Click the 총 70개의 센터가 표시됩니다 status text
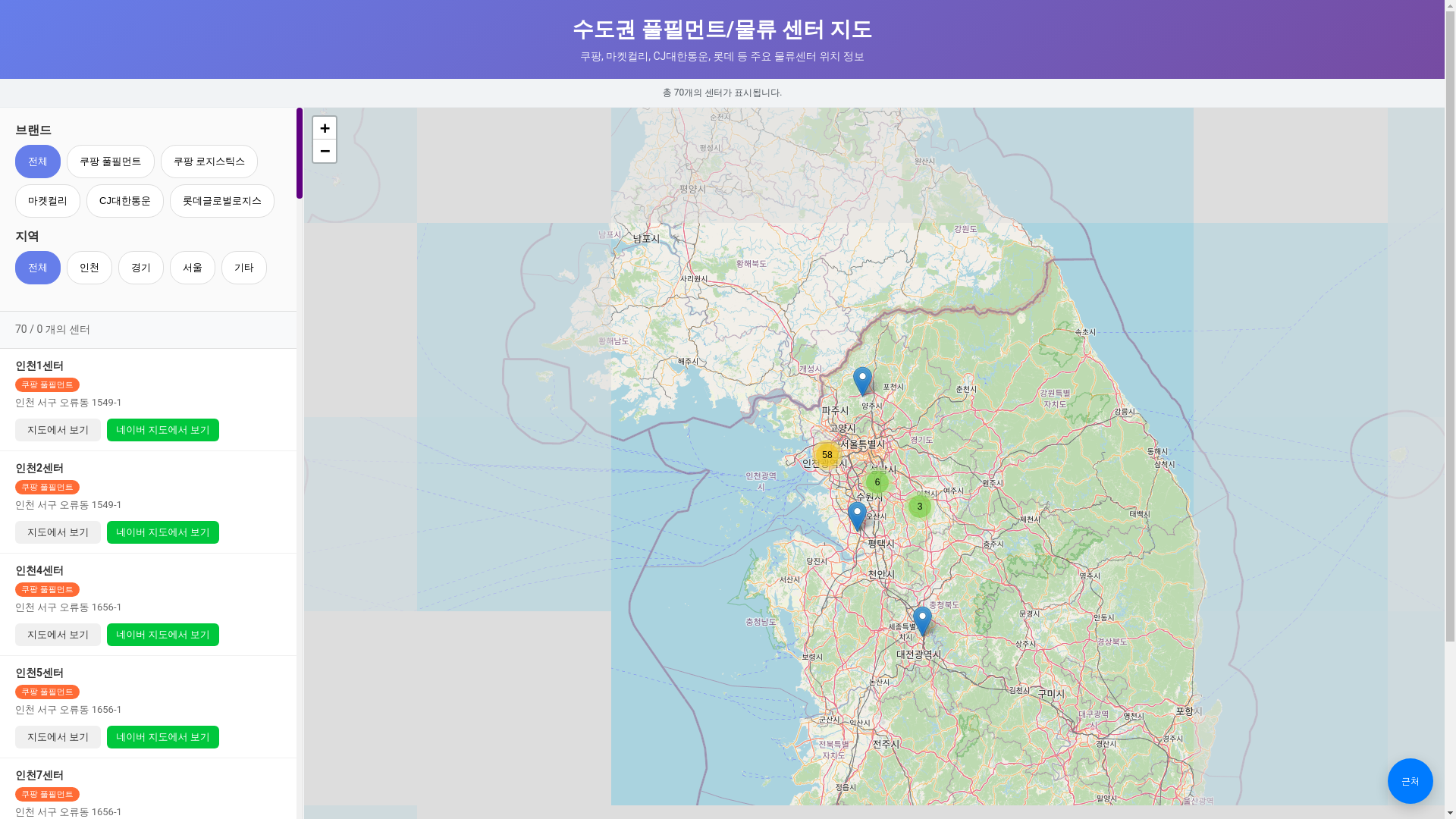1456x819 pixels. (x=722, y=93)
